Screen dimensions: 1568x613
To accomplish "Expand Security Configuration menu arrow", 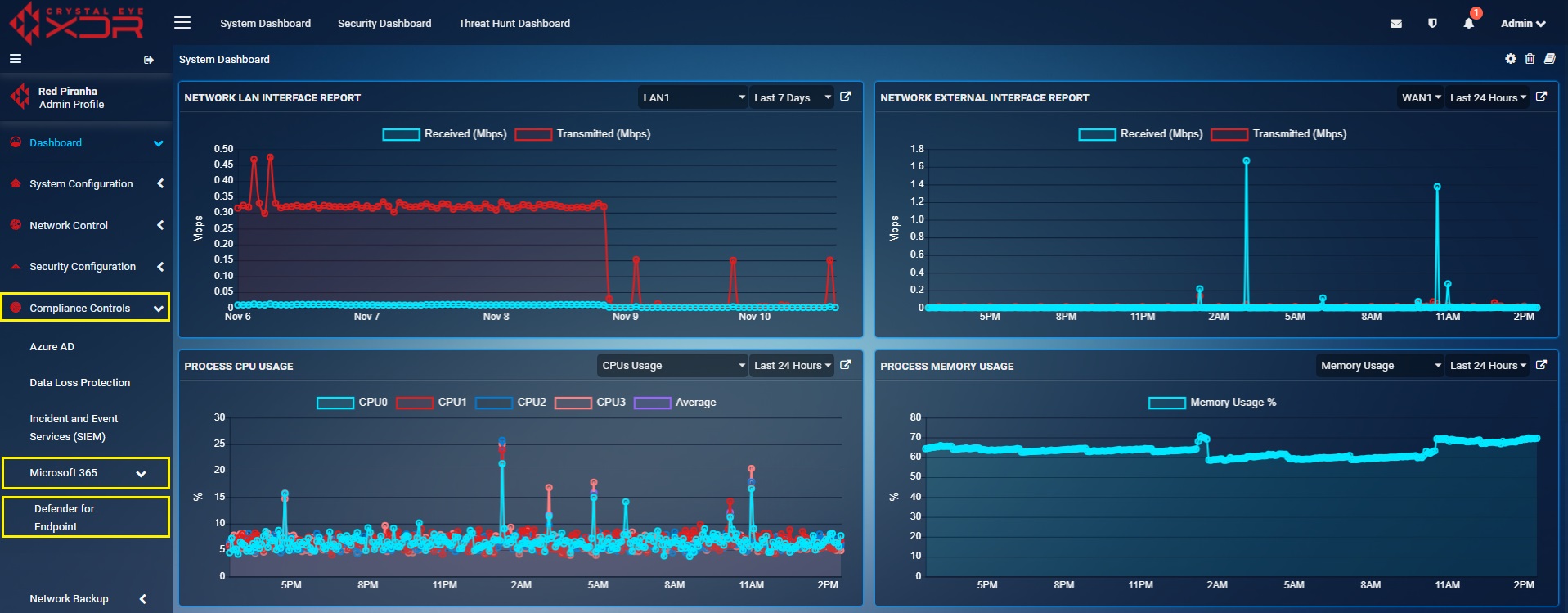I will 160,266.
